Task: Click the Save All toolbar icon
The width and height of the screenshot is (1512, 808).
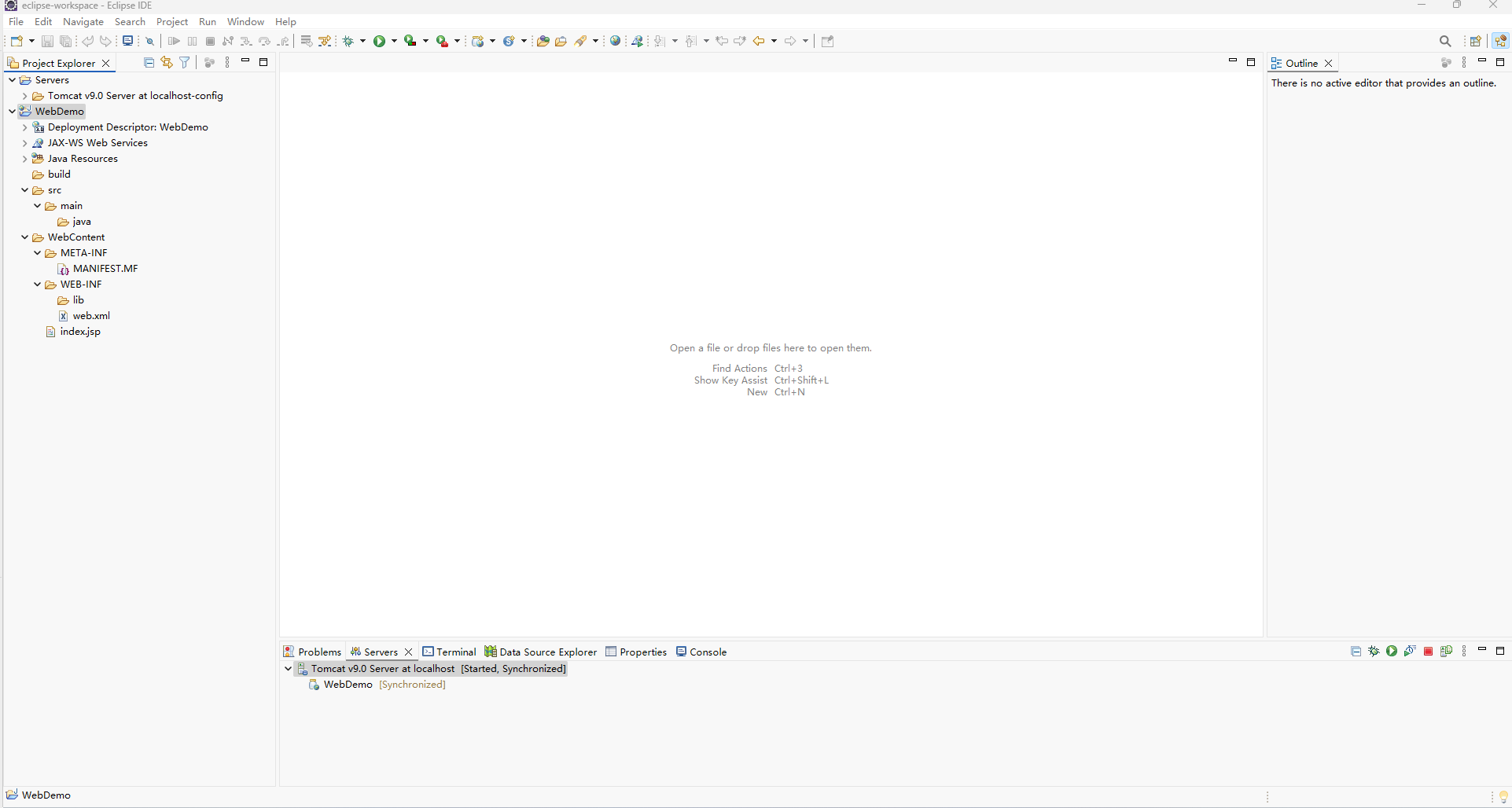Action: pos(66,41)
